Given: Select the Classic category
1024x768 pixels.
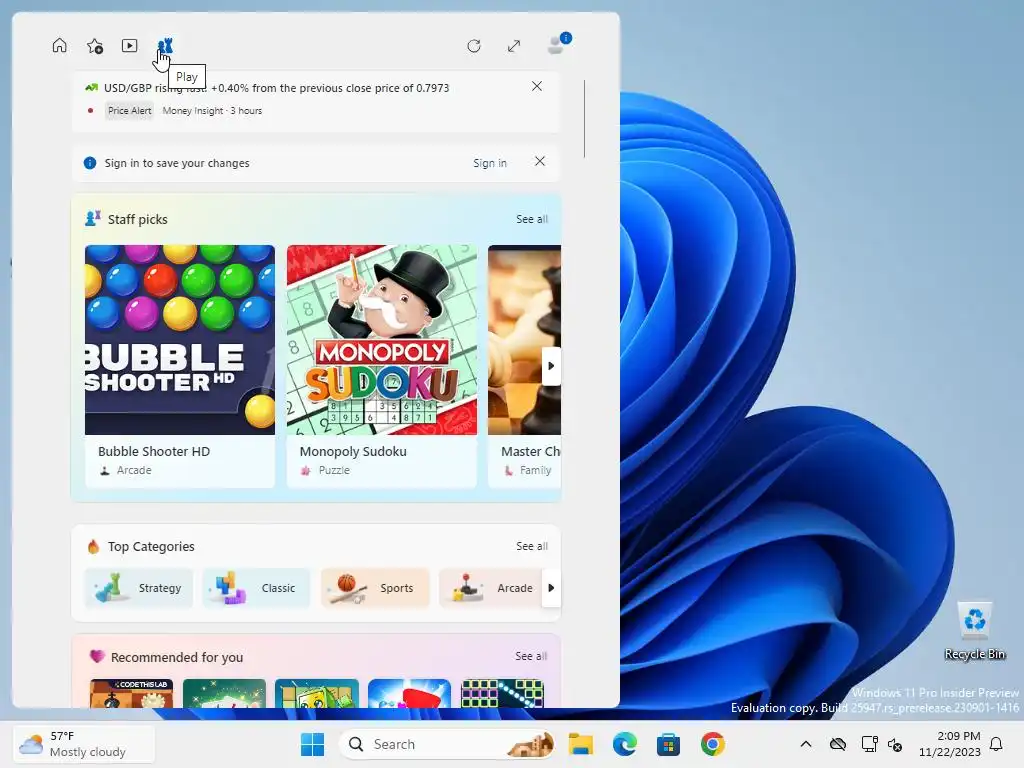Looking at the screenshot, I should pos(257,588).
